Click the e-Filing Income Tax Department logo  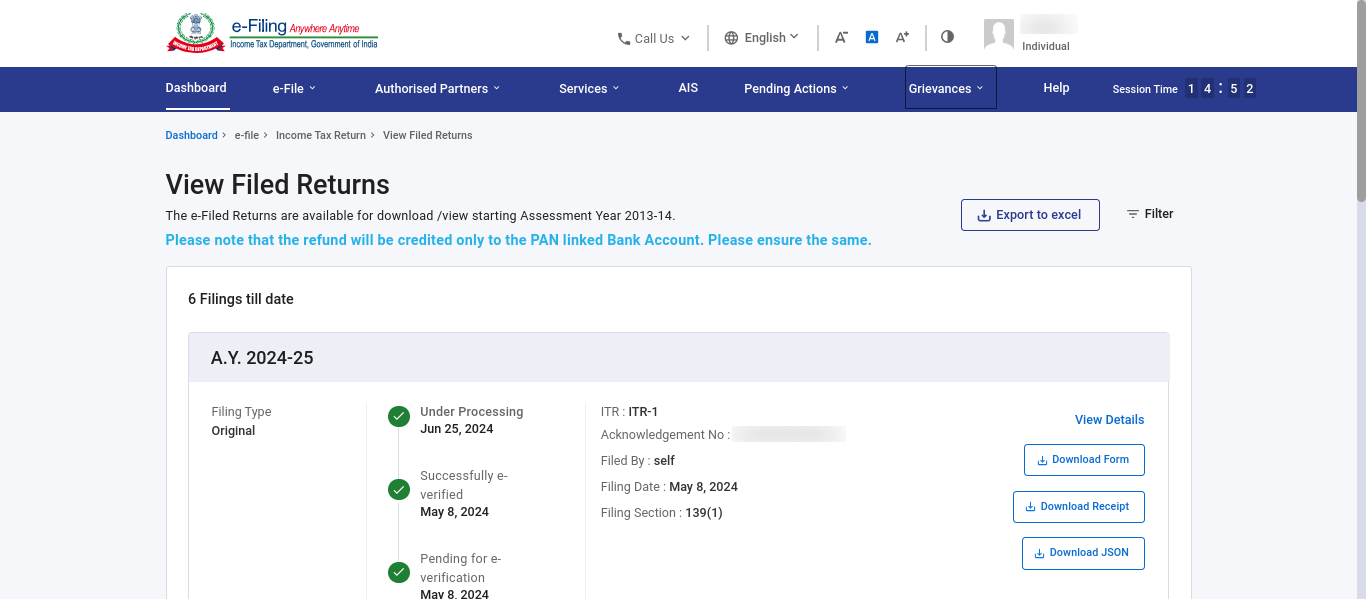[x=272, y=33]
